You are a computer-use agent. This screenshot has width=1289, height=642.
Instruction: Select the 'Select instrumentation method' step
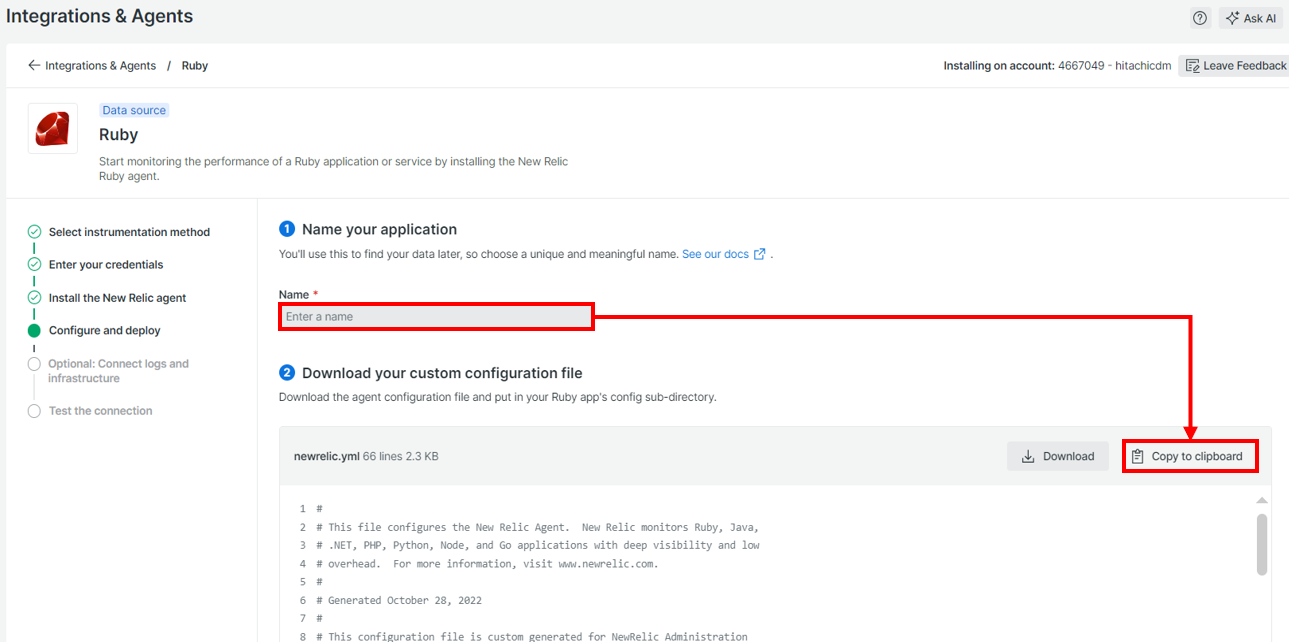click(x=129, y=232)
